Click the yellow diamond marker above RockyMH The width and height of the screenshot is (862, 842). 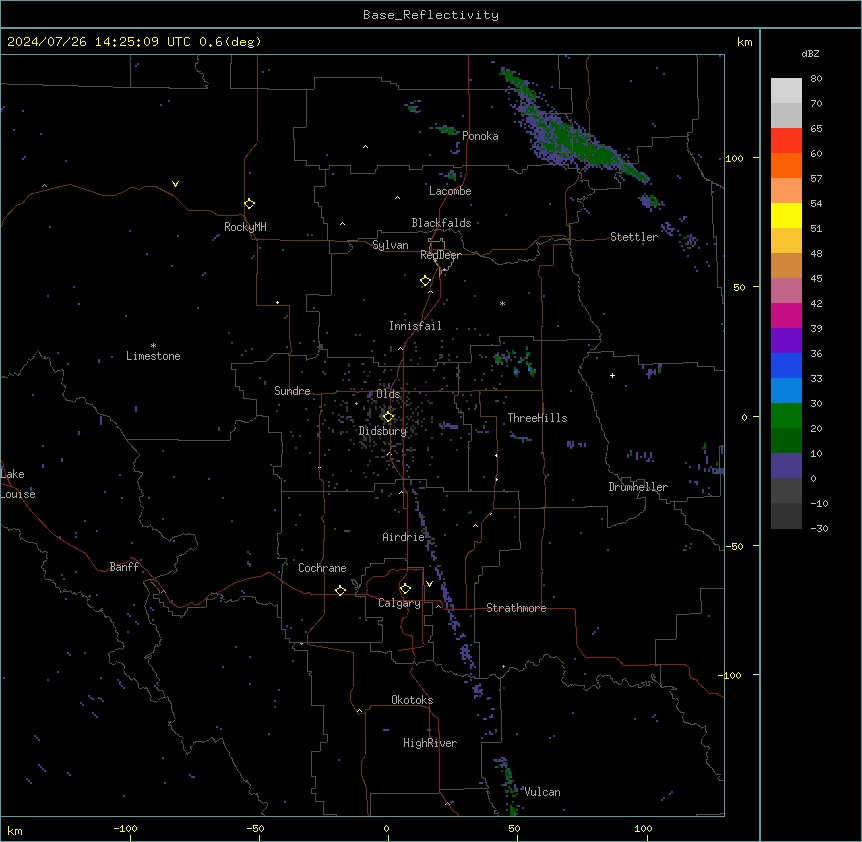[250, 204]
